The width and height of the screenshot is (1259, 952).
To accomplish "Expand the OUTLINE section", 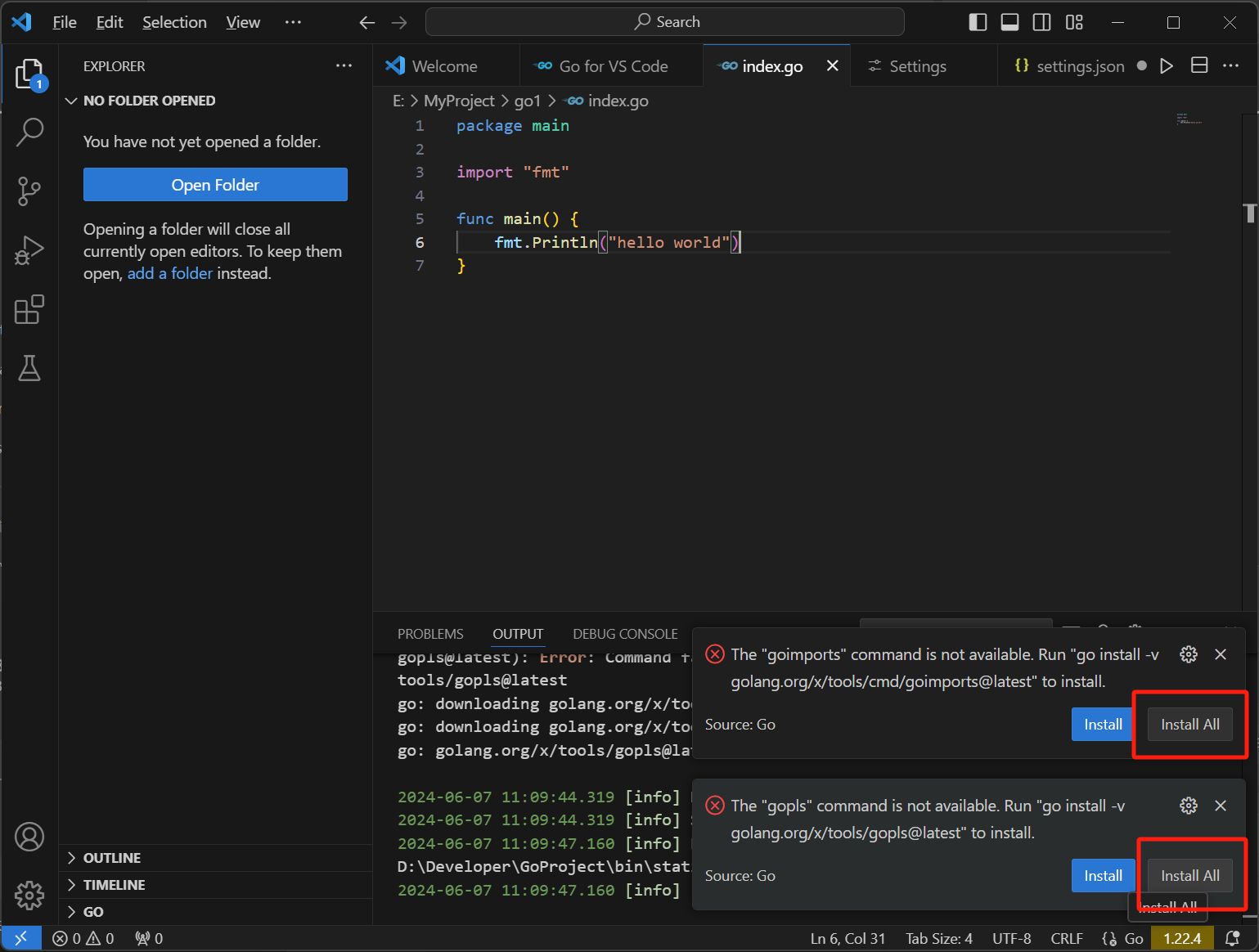I will click(x=216, y=858).
